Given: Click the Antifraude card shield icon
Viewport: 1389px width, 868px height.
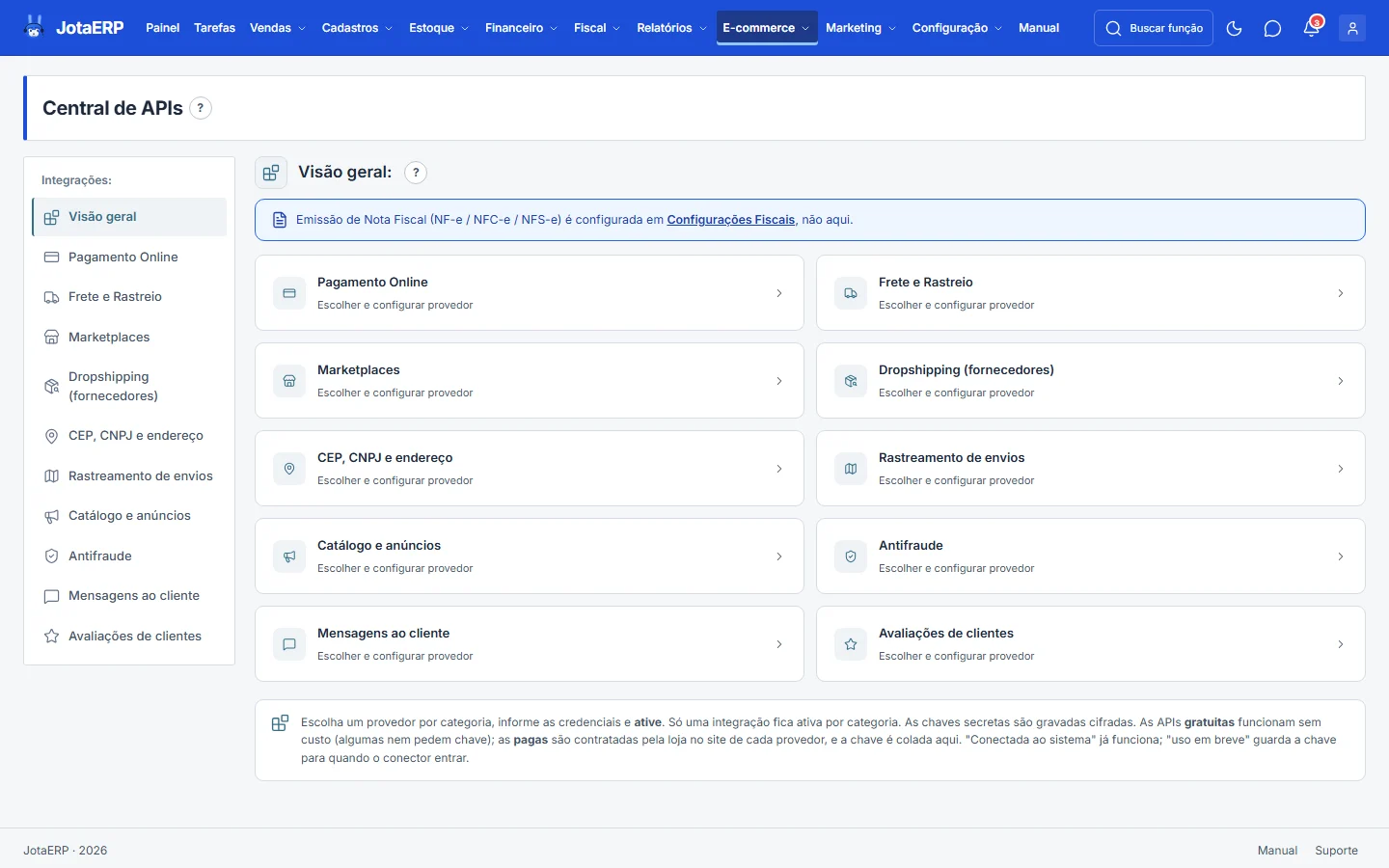Looking at the screenshot, I should coord(851,556).
